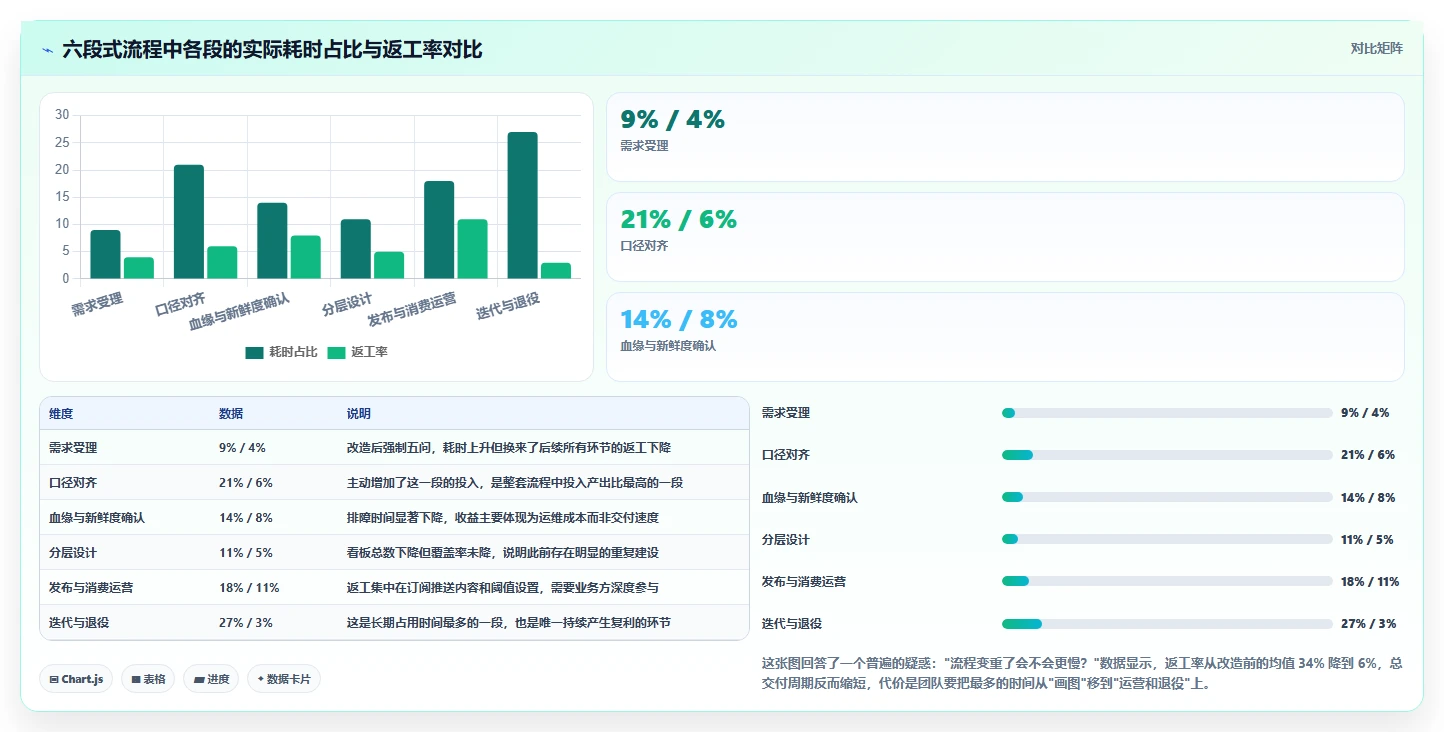The image size is (1444, 732).
Task: Select the 14% / 8% 血缘与新鲜度确认 data card
Action: 1005,337
